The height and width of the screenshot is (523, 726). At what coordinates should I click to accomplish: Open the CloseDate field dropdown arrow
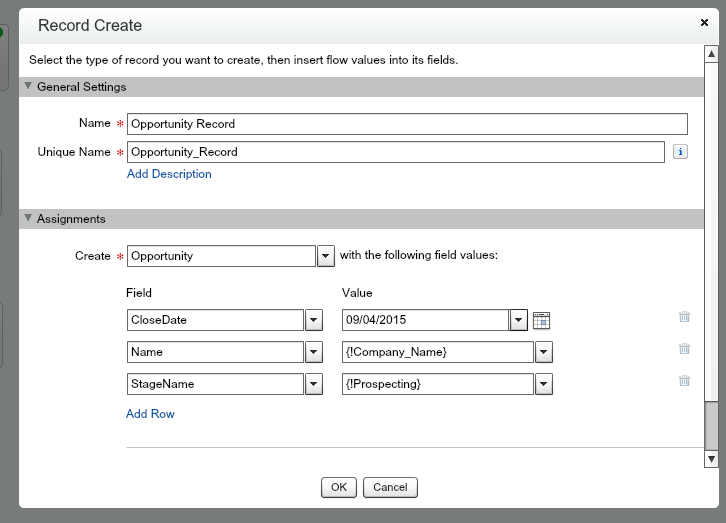[313, 320]
